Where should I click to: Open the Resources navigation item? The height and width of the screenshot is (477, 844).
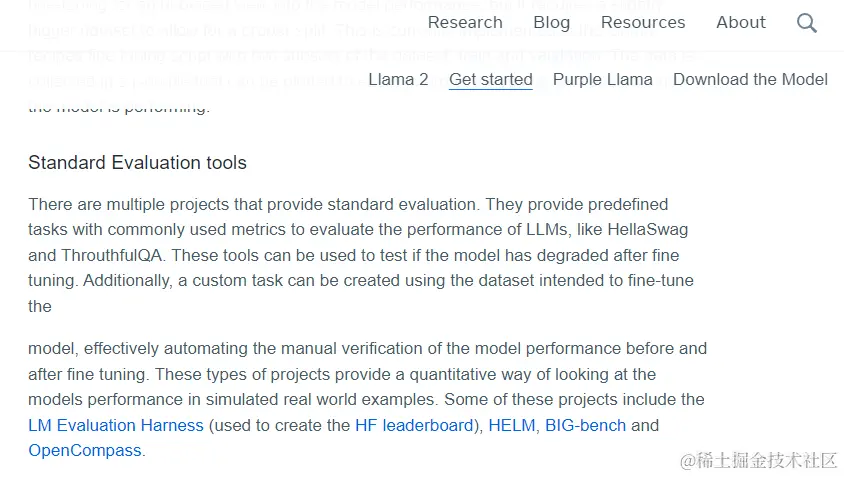[x=643, y=22]
